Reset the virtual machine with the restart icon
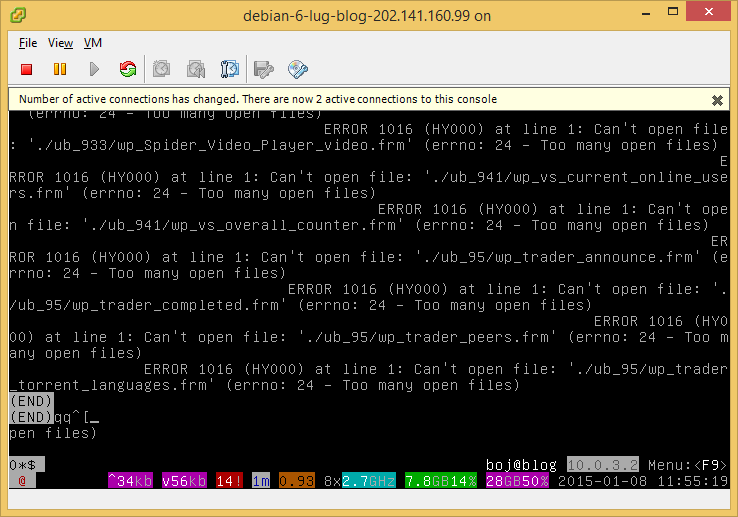The height and width of the screenshot is (517, 738). pos(127,69)
